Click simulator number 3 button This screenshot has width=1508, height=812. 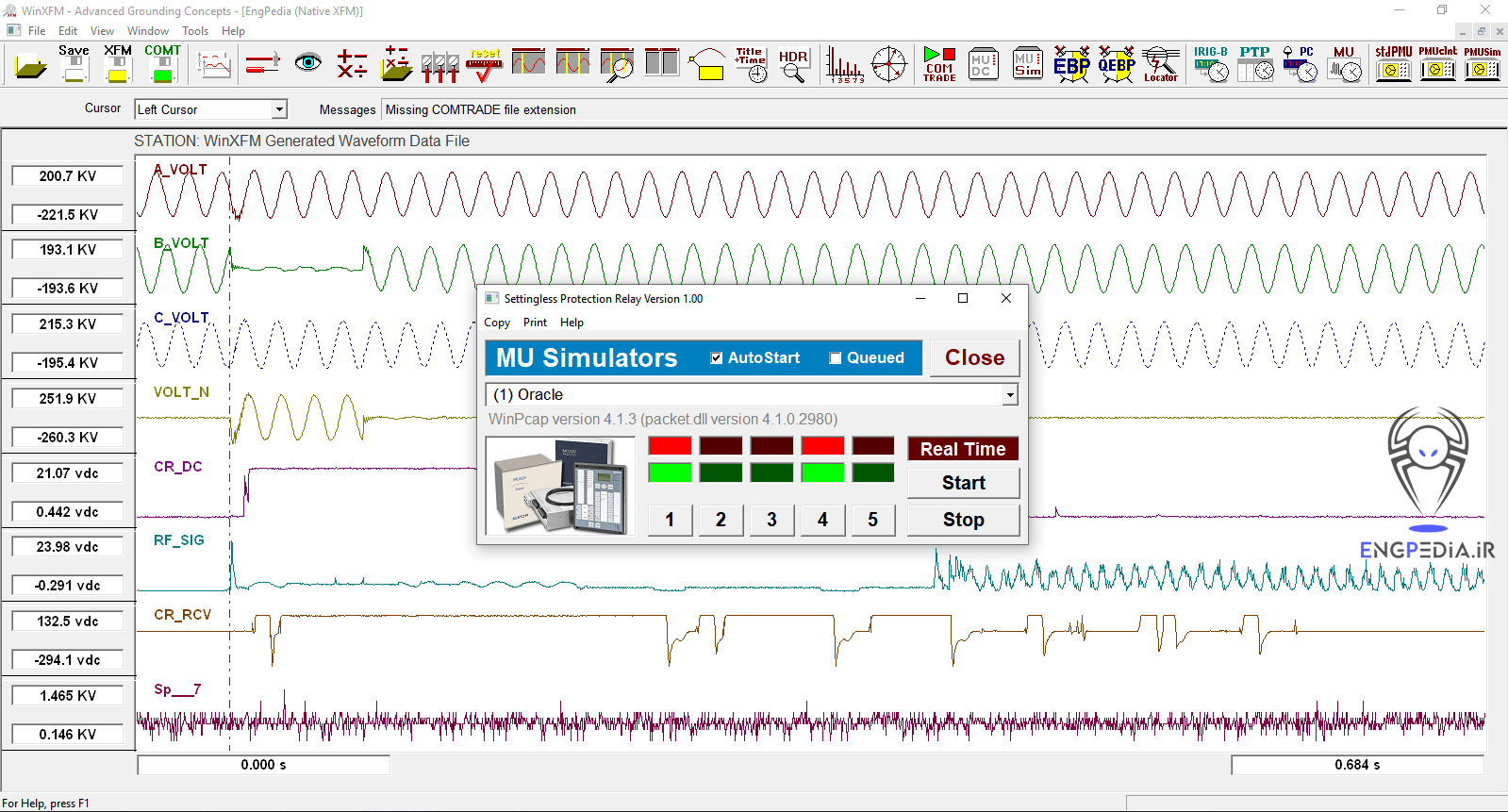pos(771,520)
